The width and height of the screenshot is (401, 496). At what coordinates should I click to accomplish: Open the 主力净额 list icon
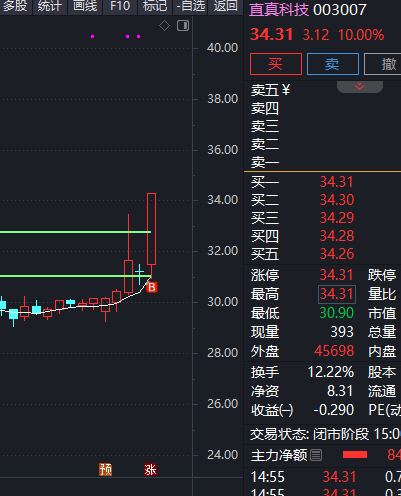point(316,455)
